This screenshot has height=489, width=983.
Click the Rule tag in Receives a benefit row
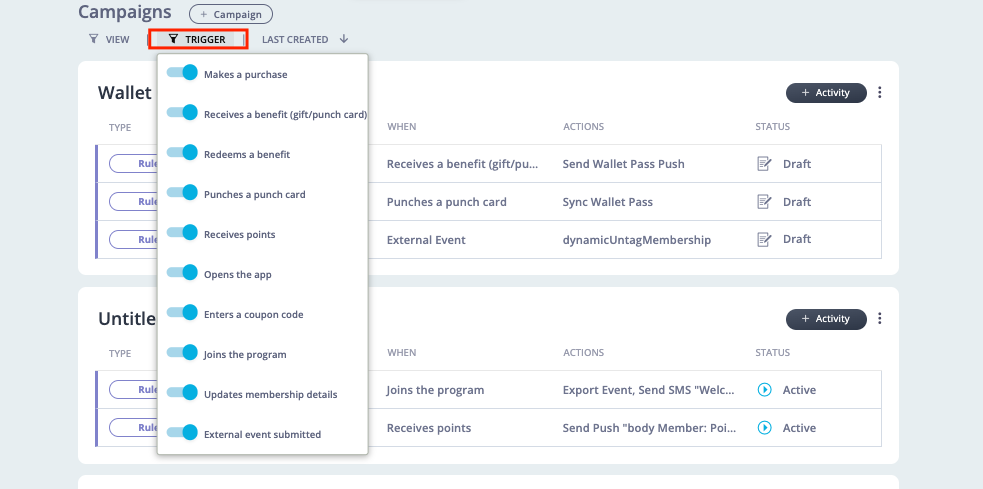(133, 164)
